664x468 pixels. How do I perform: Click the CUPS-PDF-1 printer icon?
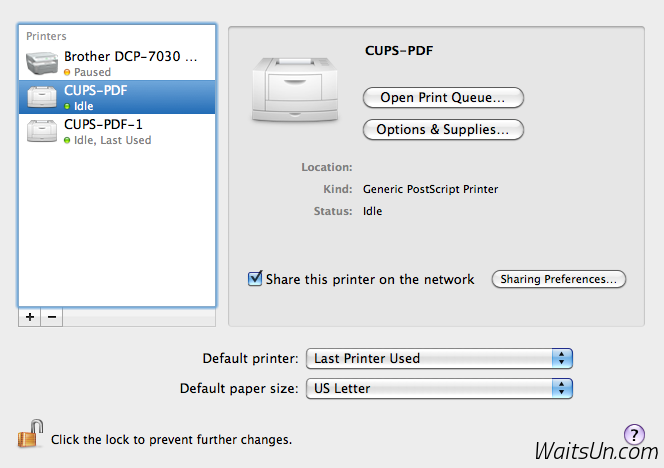[x=42, y=130]
